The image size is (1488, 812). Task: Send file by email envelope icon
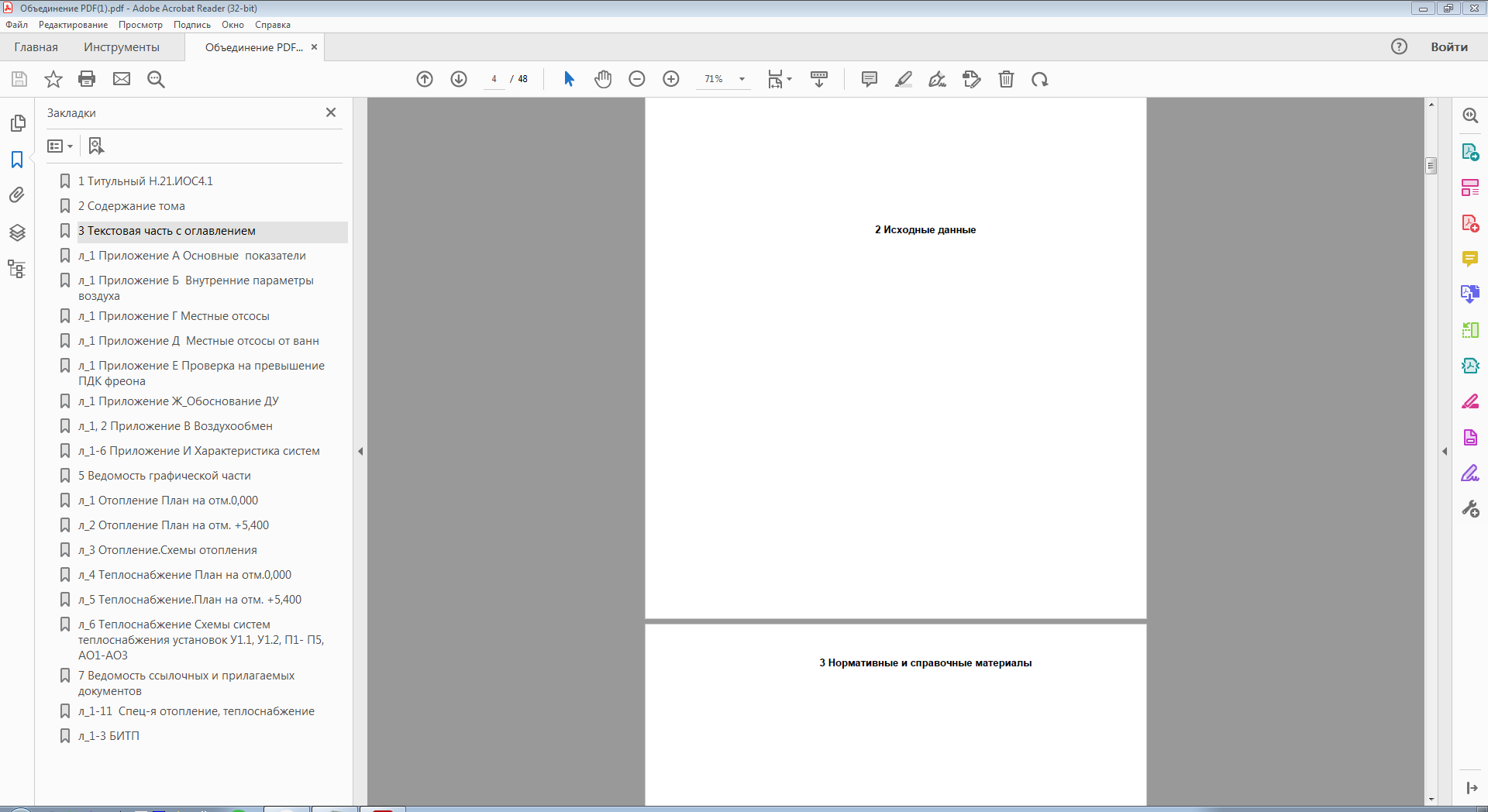click(122, 79)
